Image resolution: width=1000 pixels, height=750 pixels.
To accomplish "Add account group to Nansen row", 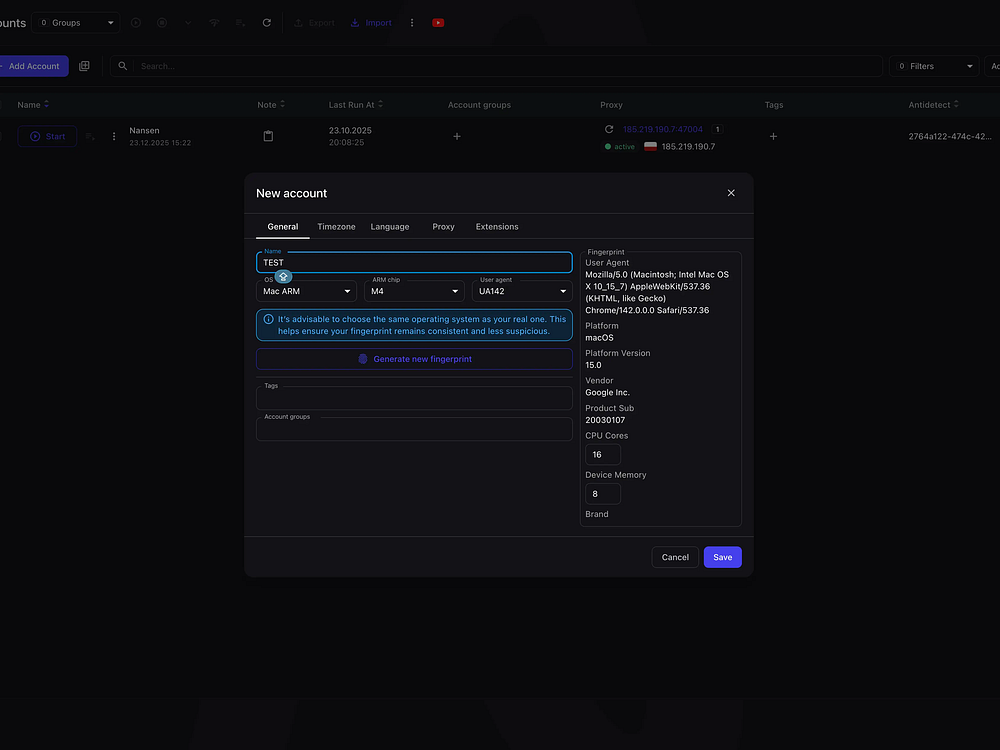I will (x=457, y=136).
